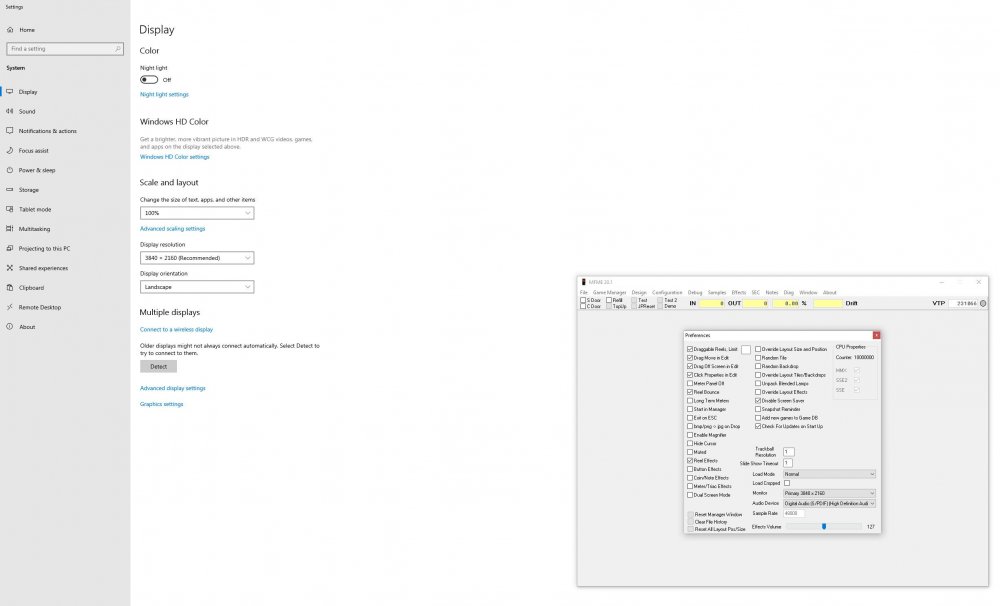
Task: Open Advanced scaling settings link
Action: coord(172,228)
